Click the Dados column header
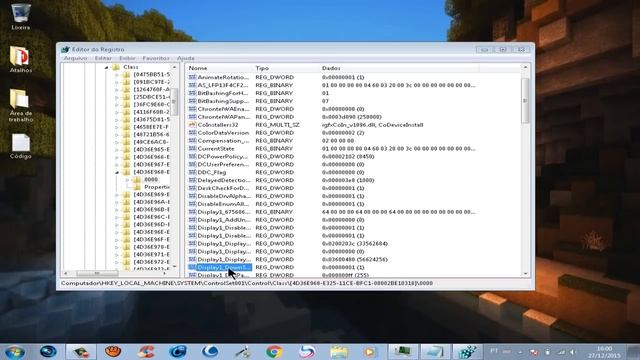The width and height of the screenshot is (640, 360). point(399,68)
